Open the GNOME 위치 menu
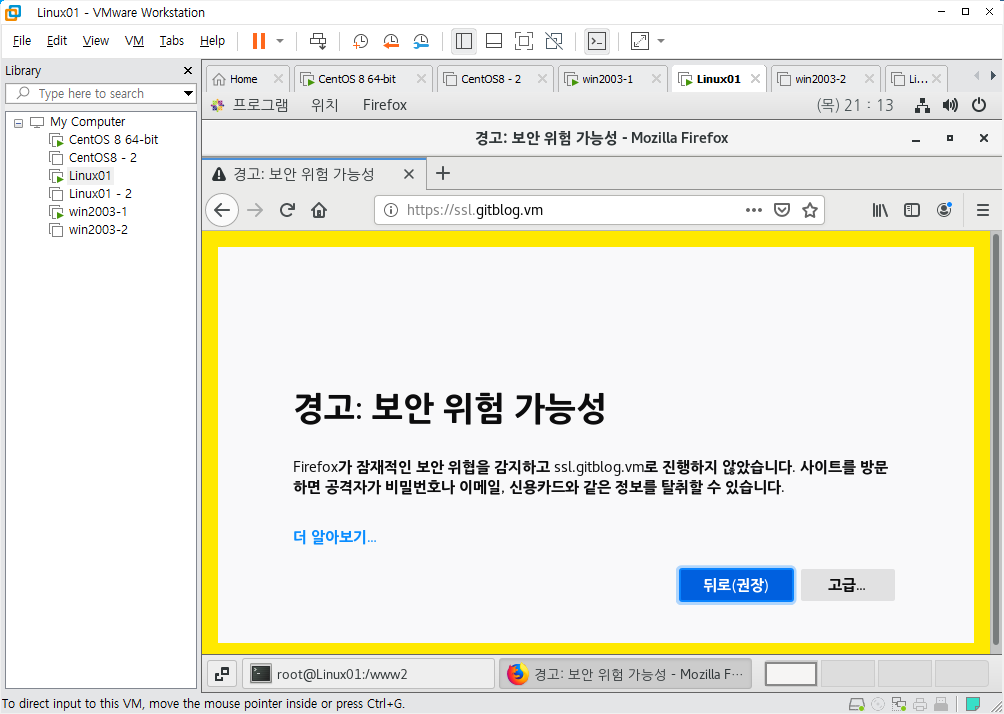This screenshot has height=714, width=1004. (325, 105)
